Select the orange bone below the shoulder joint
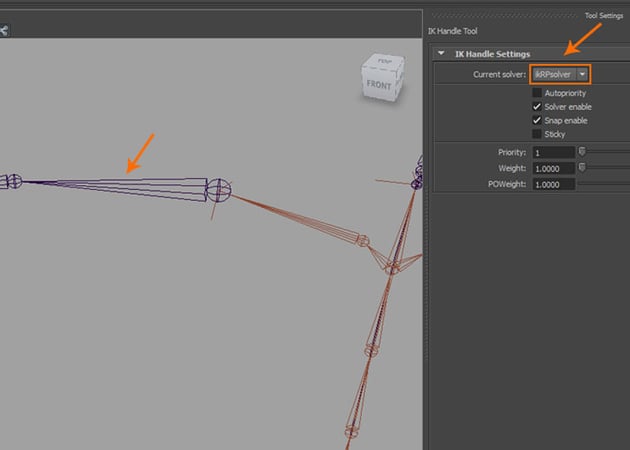The width and height of the screenshot is (630, 450). [290, 215]
